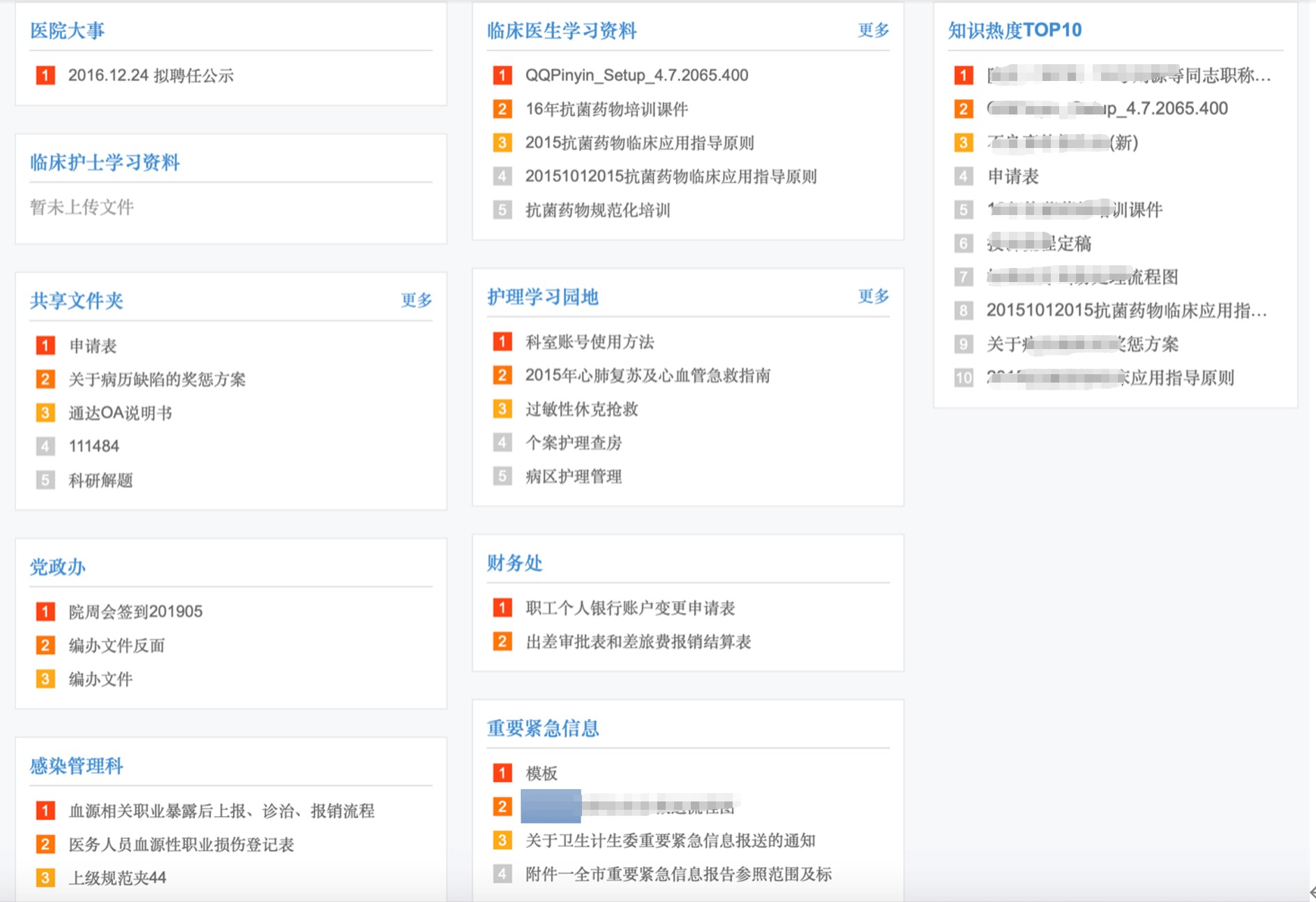The height and width of the screenshot is (902, 1316).
Task: Click the 重要紧急信息 section heading
Action: [543, 728]
